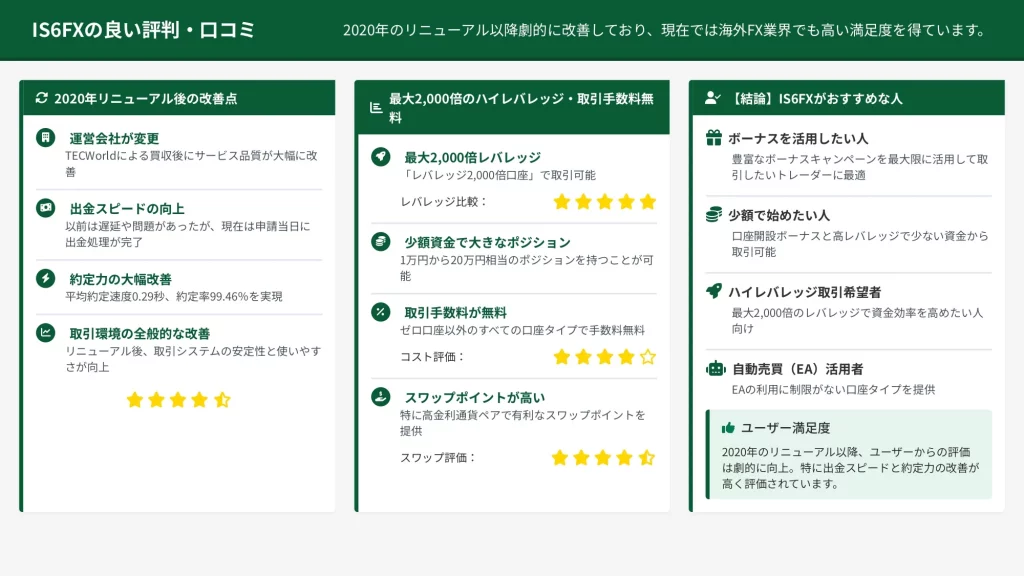Viewport: 1024px width, 576px height.
Task: Click the coins icon beside 少額資金で大きなポジション
Action: point(380,241)
